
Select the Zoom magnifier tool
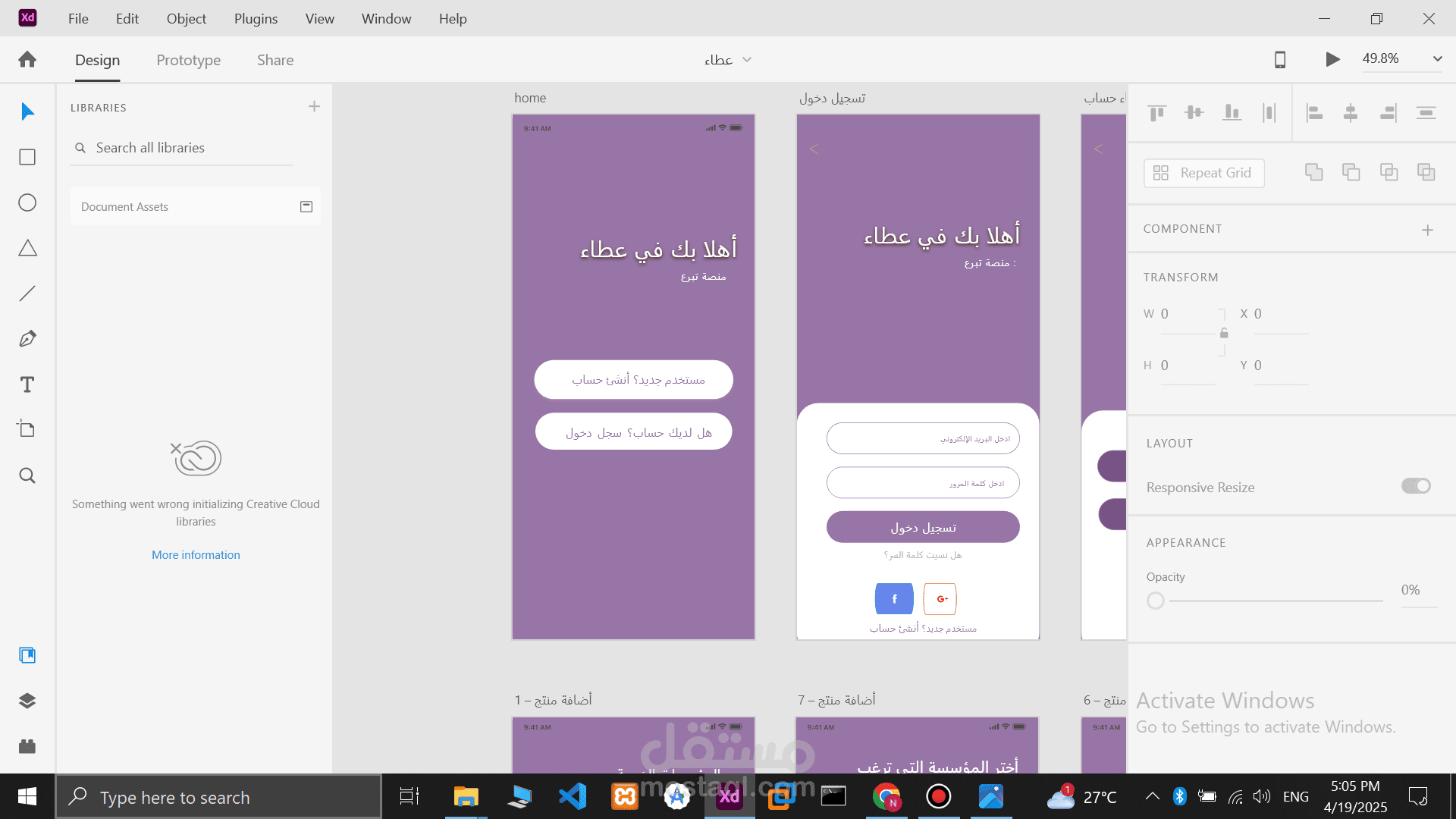[x=27, y=475]
